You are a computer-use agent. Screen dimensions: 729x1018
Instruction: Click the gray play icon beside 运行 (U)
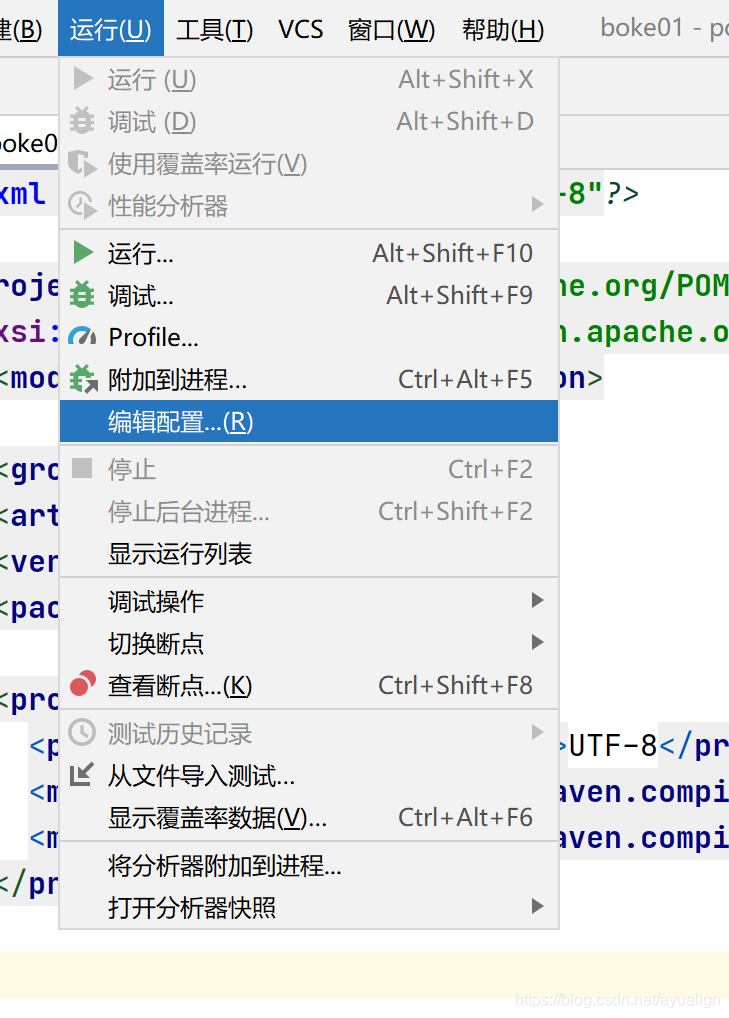82,79
